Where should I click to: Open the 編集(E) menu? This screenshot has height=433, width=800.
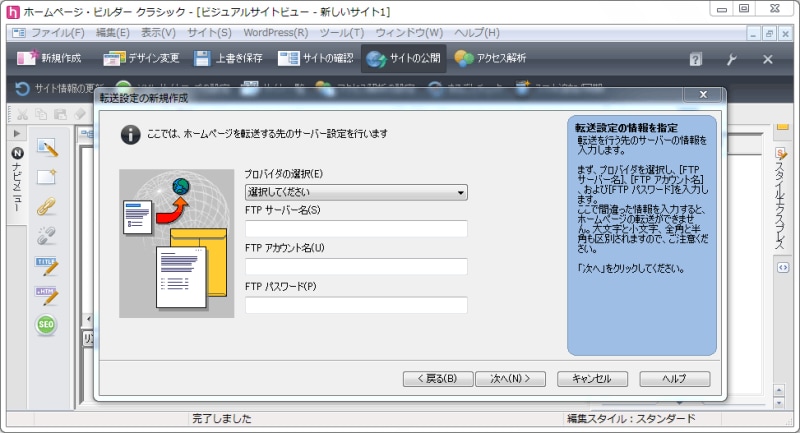(x=113, y=33)
